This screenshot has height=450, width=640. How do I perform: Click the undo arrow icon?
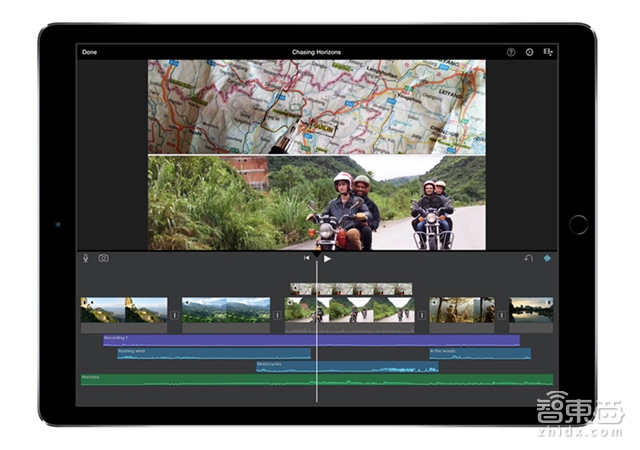(528, 258)
